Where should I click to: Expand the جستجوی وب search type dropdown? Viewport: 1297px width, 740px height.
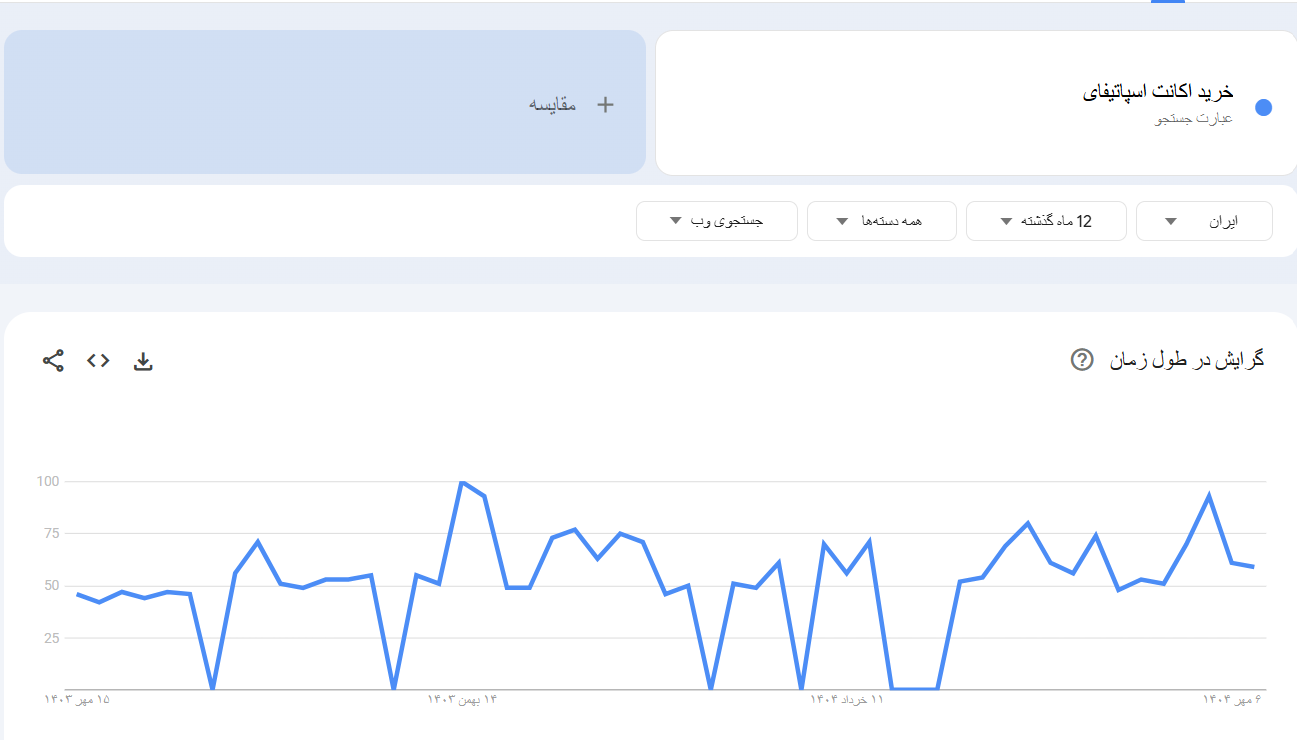(x=716, y=221)
